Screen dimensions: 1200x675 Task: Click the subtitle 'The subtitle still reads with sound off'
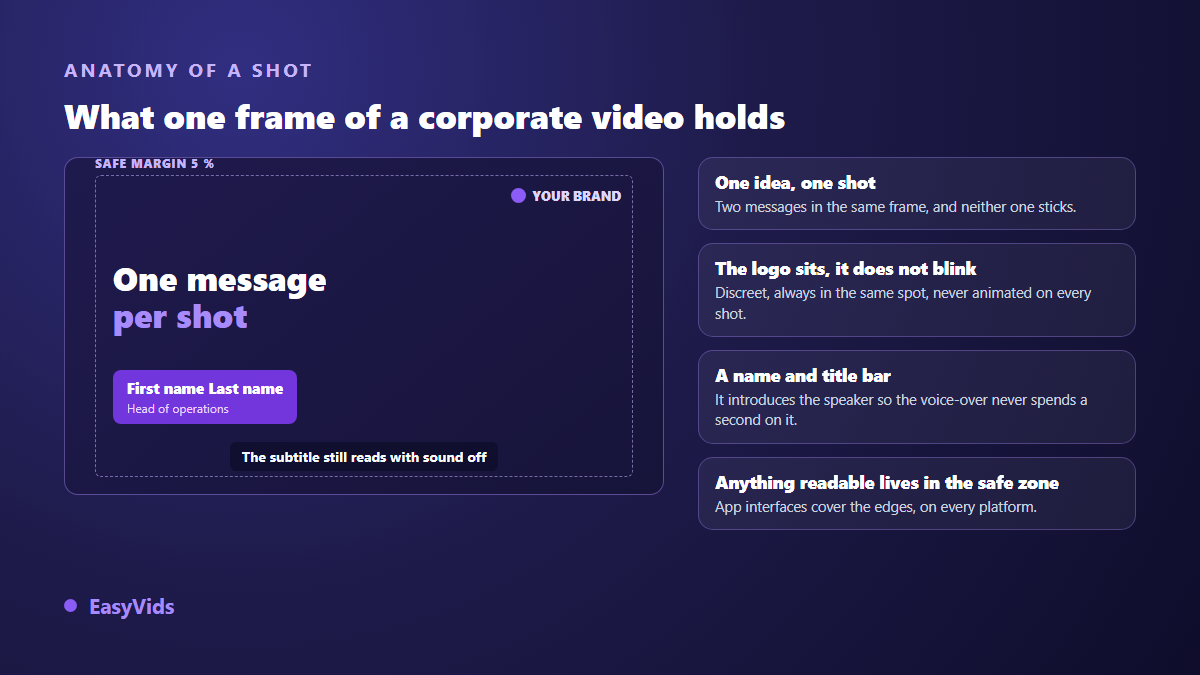coord(364,457)
